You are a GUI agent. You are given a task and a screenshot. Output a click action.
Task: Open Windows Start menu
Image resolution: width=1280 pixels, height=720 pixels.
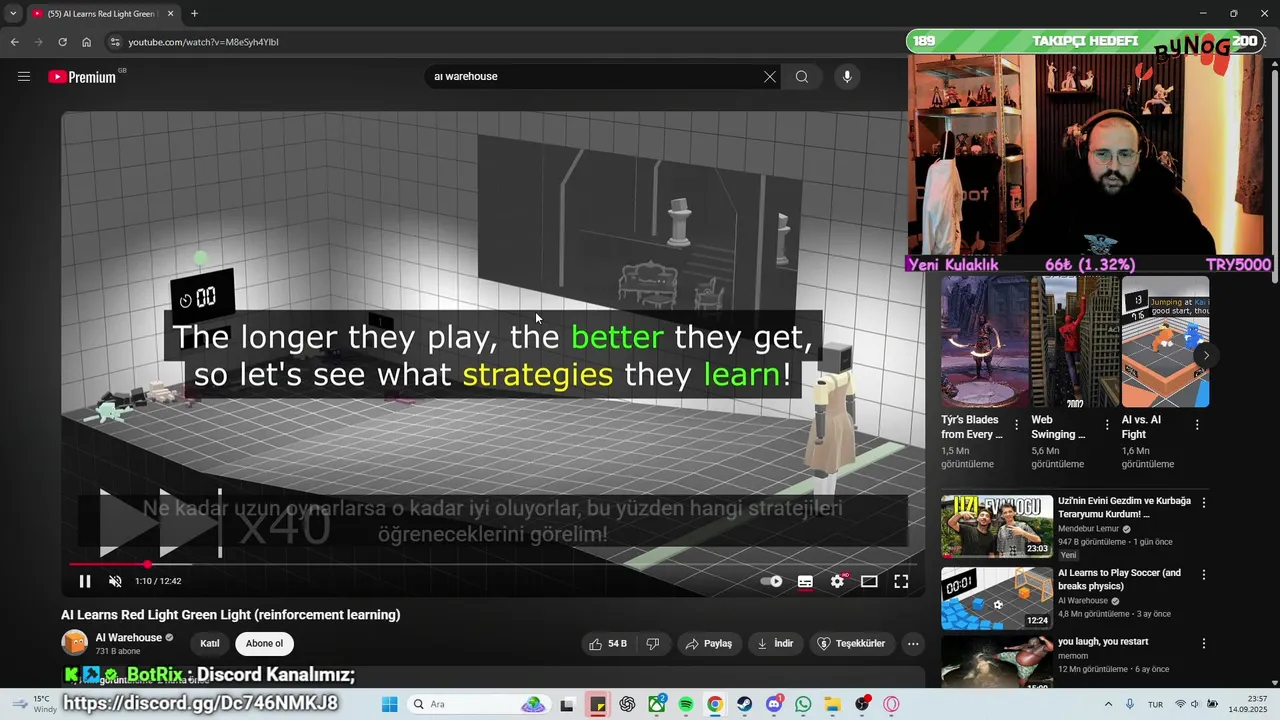click(390, 705)
